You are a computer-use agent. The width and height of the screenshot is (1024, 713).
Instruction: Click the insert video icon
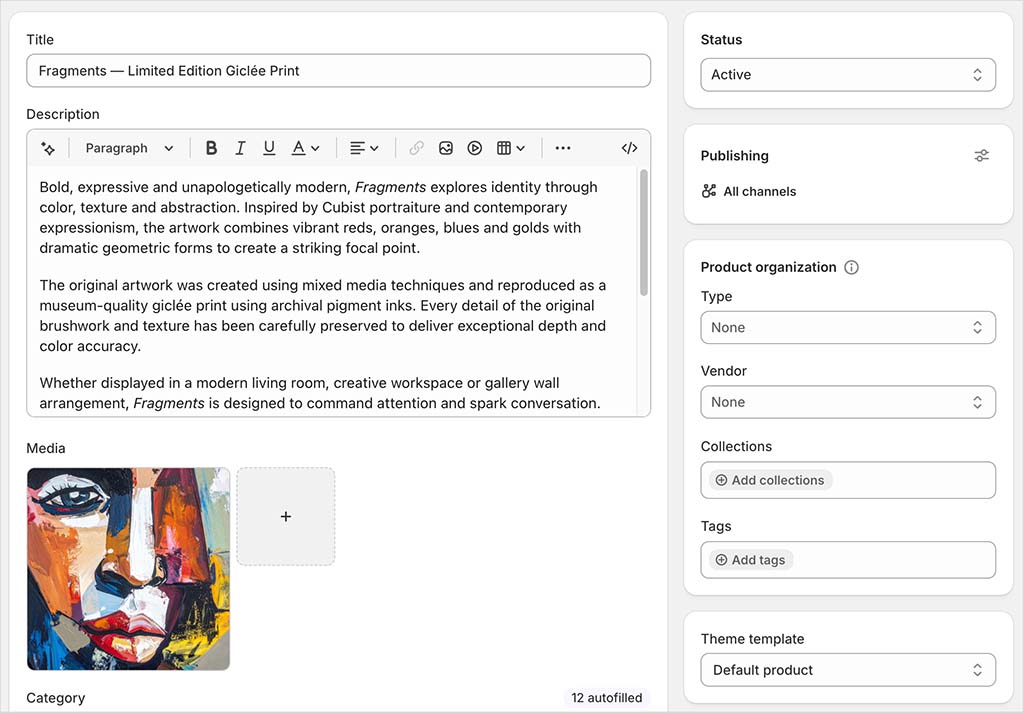[475, 148]
